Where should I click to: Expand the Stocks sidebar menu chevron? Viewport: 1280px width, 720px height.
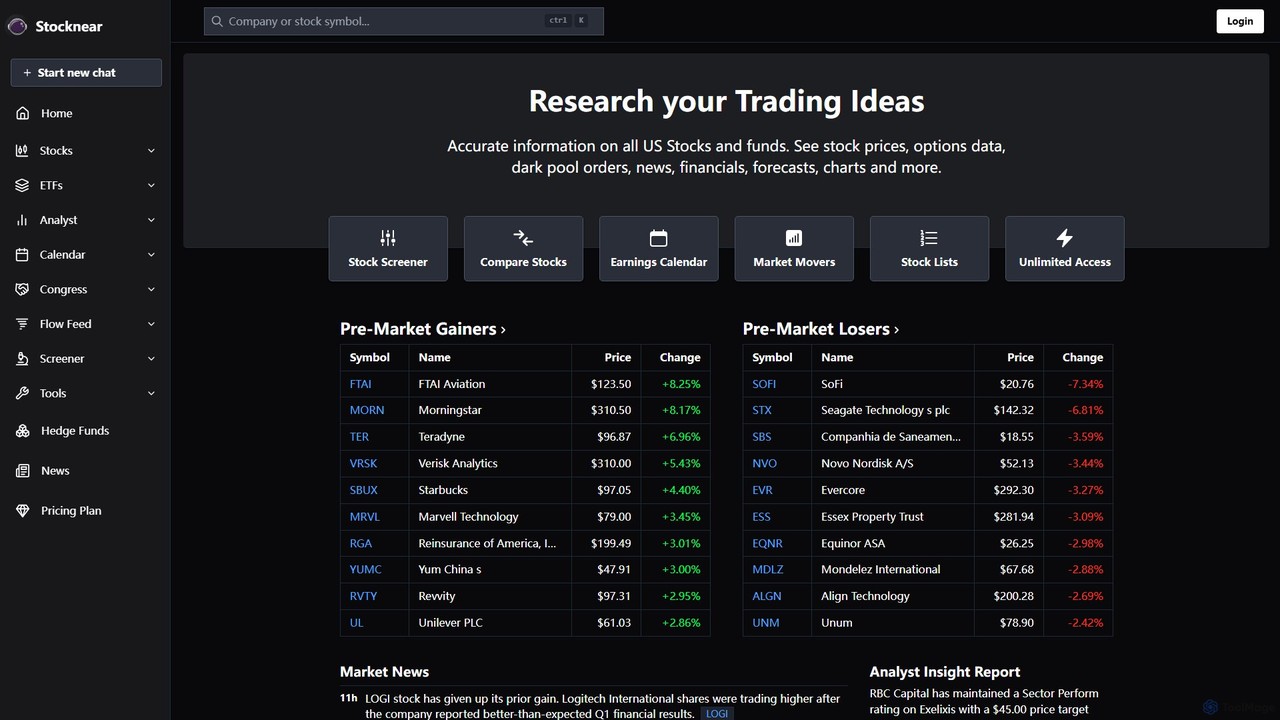pyautogui.click(x=151, y=151)
